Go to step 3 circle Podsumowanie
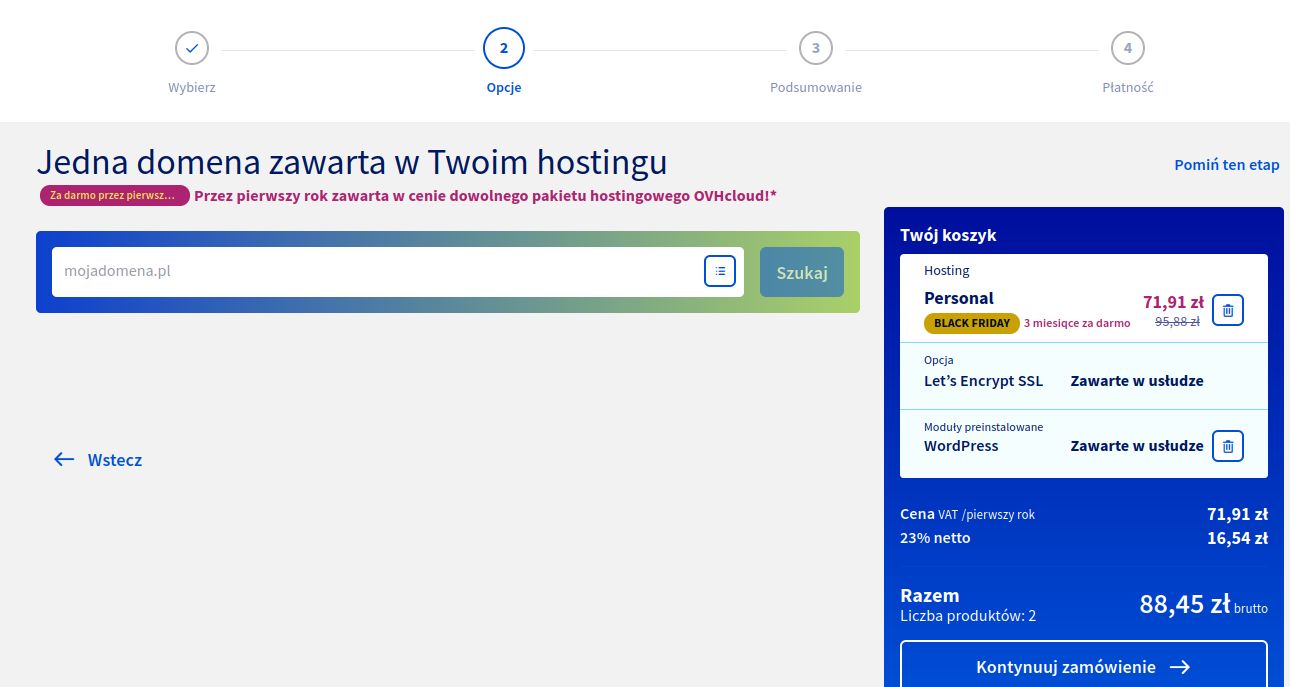This screenshot has height=687, width=1290. point(816,47)
